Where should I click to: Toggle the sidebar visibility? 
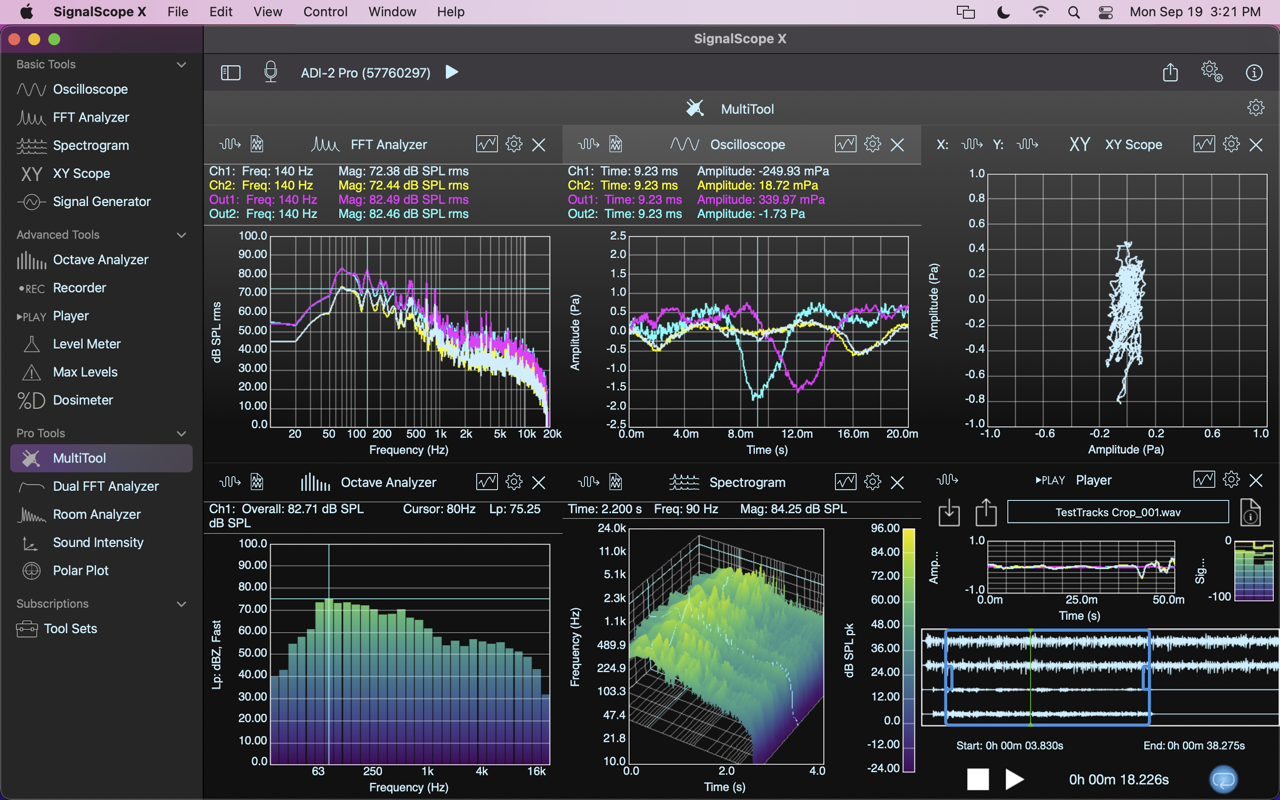coord(231,72)
